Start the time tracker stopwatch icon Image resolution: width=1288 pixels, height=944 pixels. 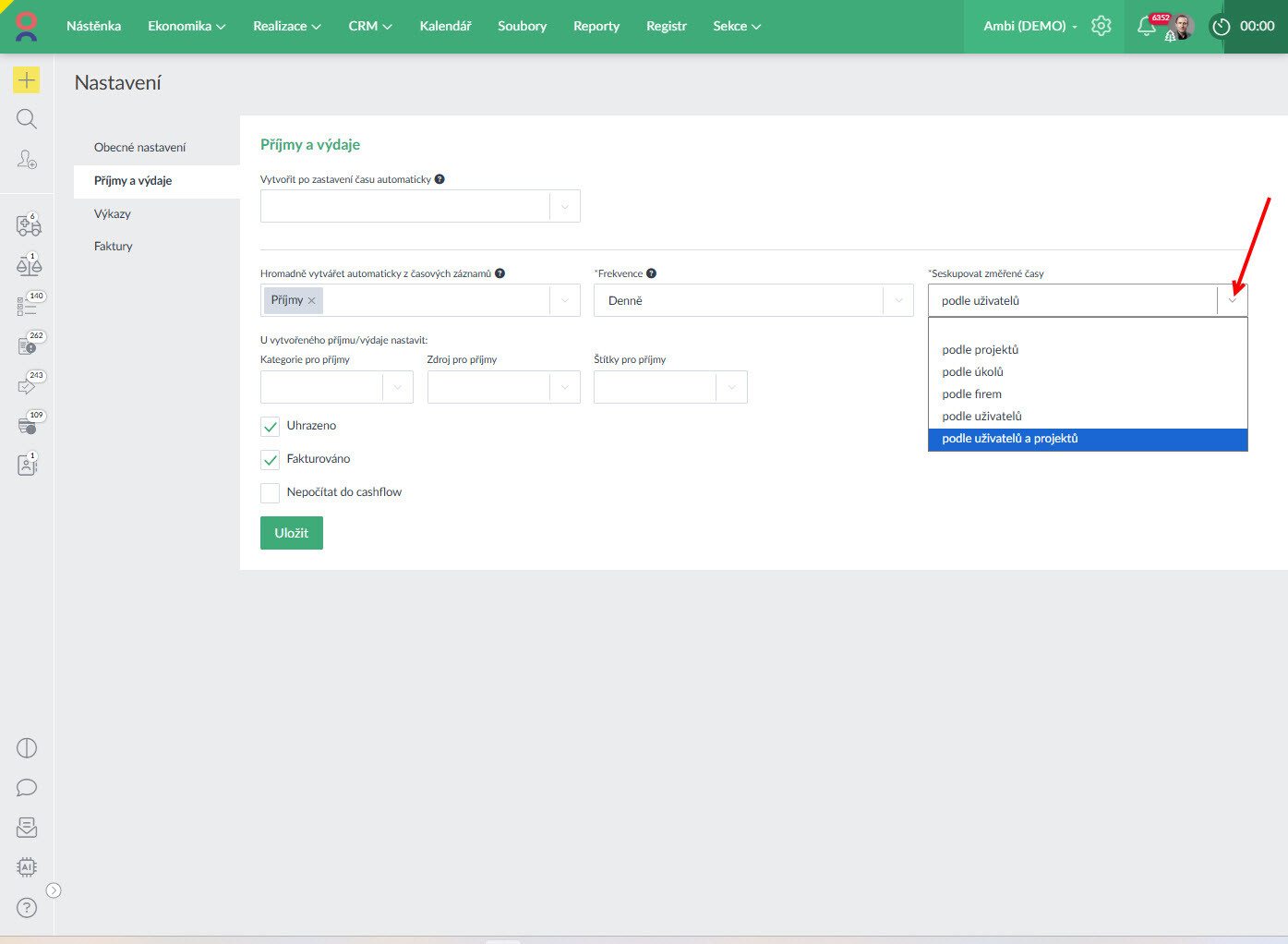1222,27
